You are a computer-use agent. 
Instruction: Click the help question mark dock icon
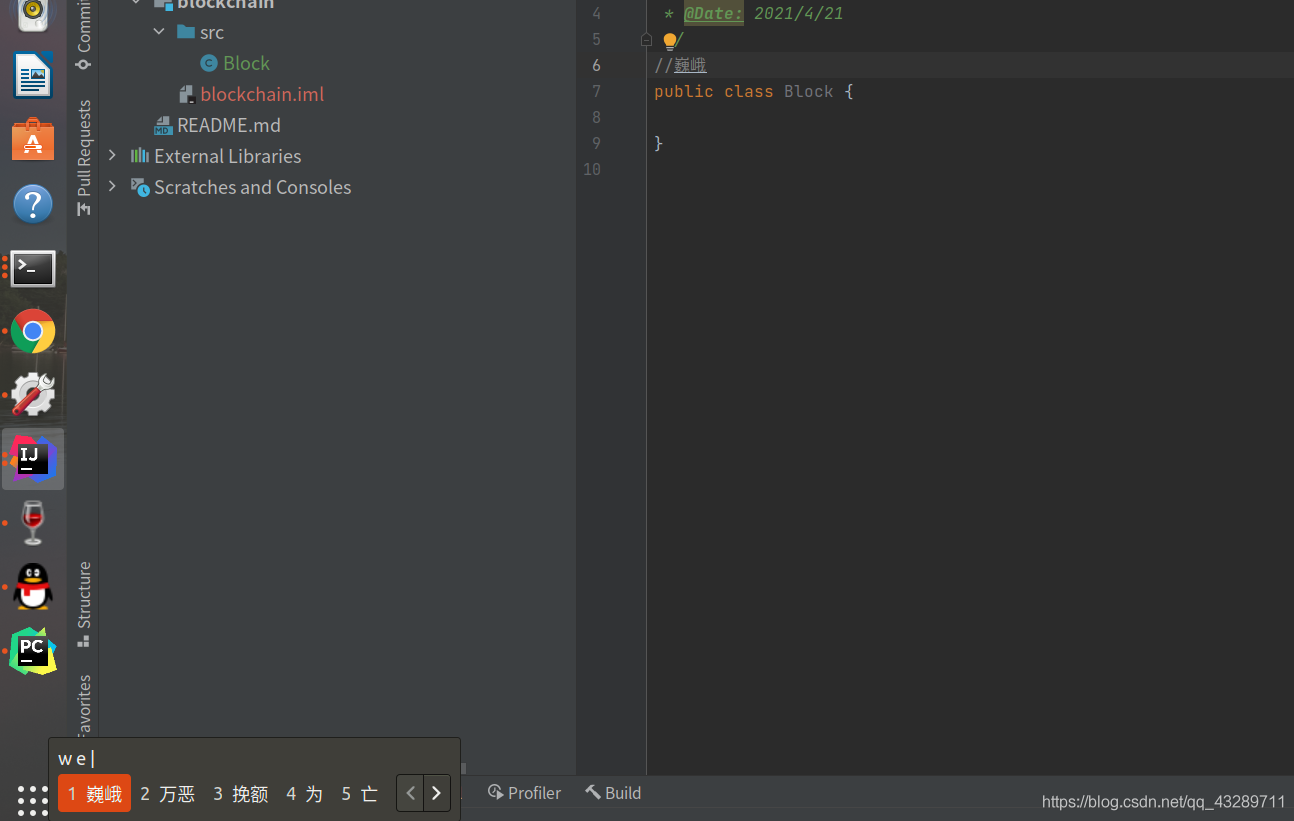33,203
